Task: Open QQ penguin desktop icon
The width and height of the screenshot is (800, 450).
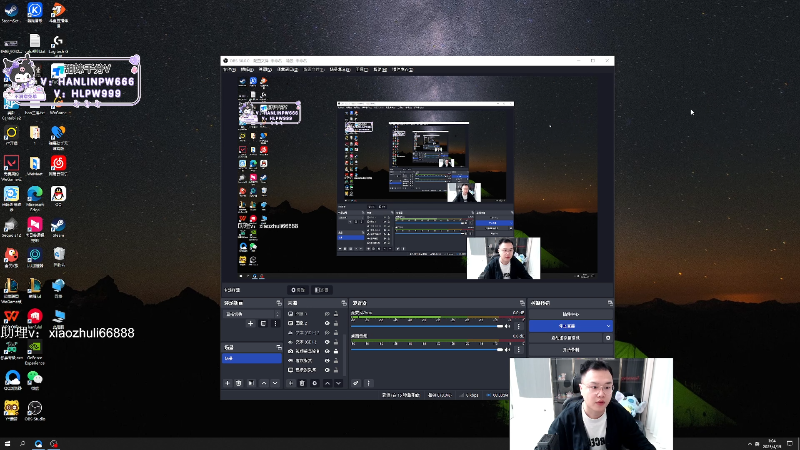Action: (x=58, y=196)
